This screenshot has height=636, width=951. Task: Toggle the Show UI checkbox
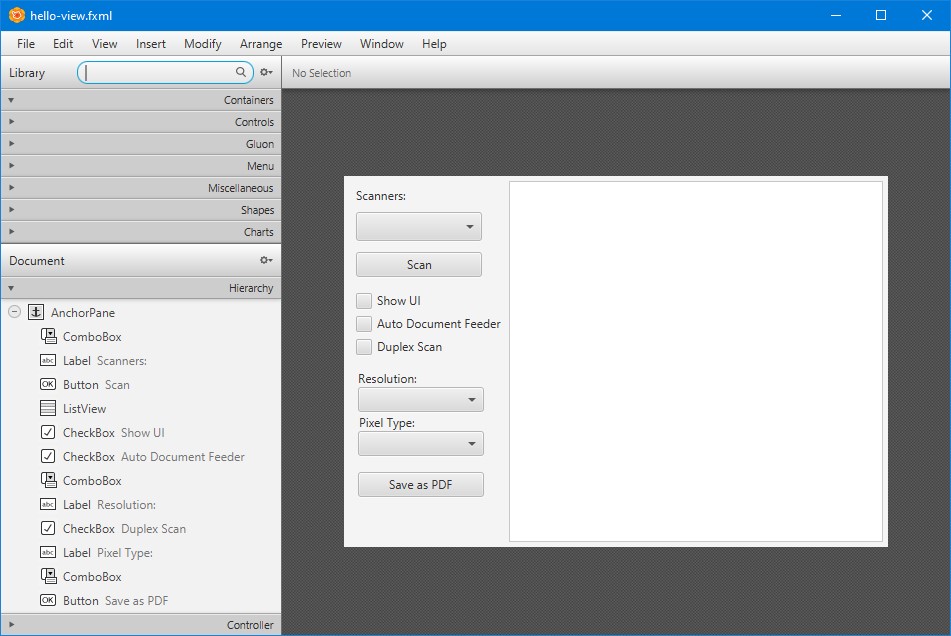(365, 300)
